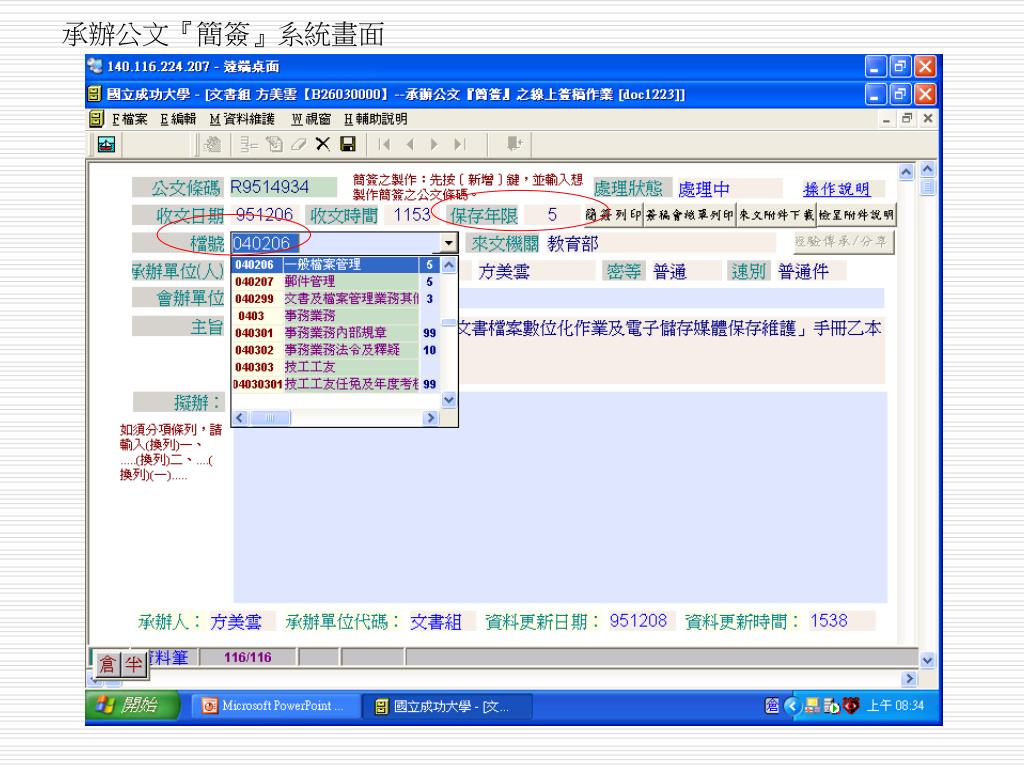Click the floppy disk save icon

coord(347,144)
